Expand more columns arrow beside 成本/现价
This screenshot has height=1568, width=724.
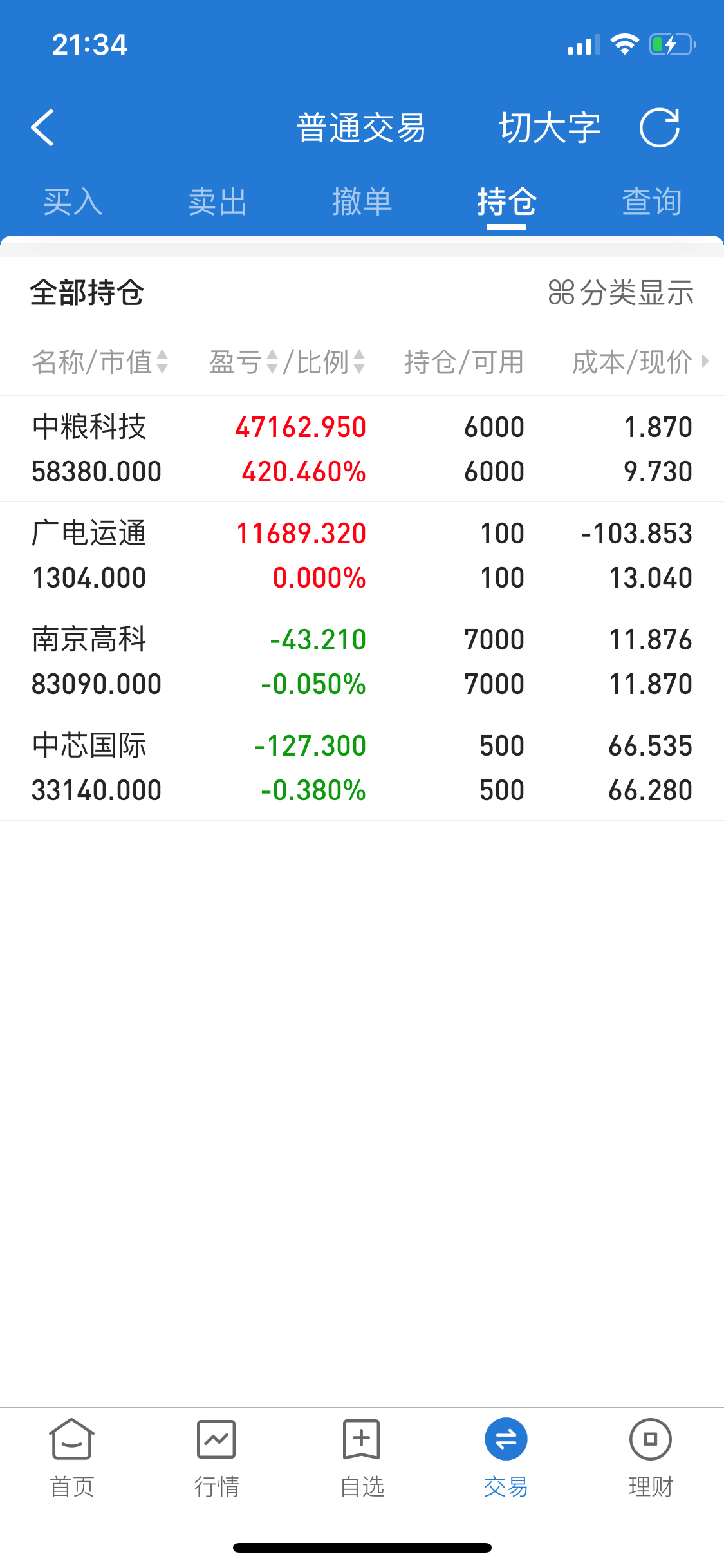tap(705, 361)
